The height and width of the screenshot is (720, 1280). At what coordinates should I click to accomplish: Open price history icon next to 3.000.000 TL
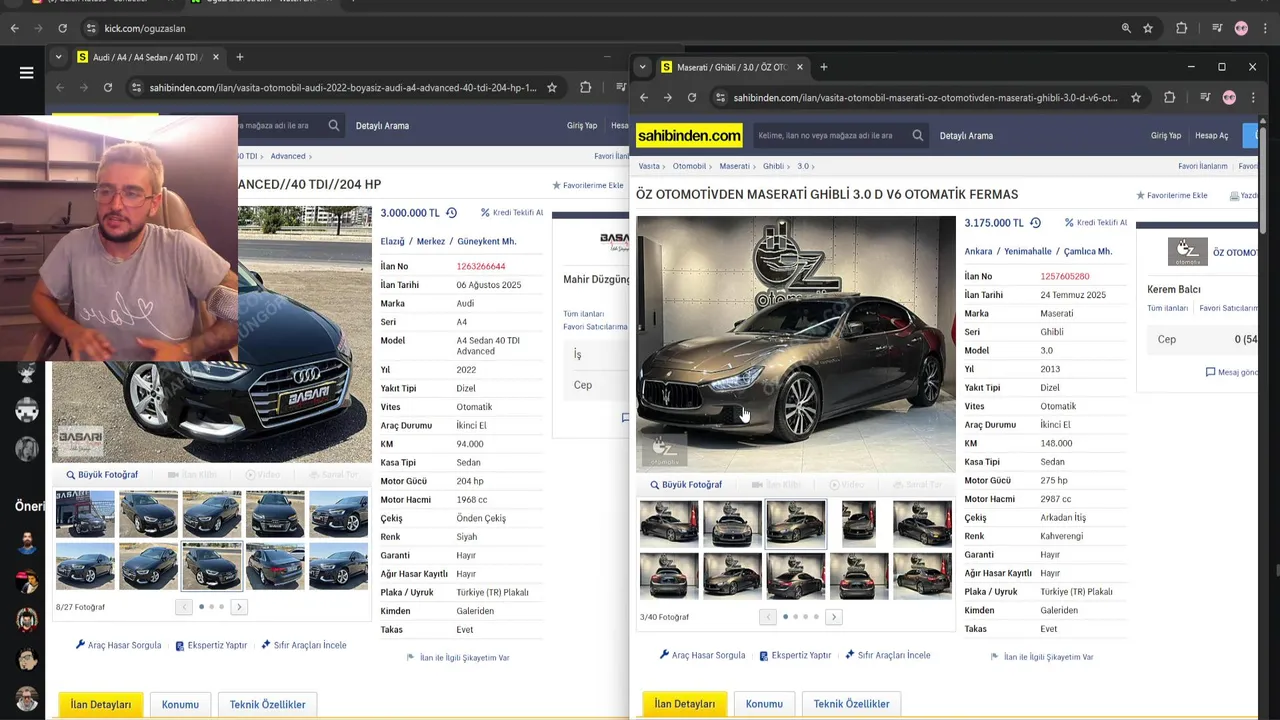pyautogui.click(x=451, y=213)
